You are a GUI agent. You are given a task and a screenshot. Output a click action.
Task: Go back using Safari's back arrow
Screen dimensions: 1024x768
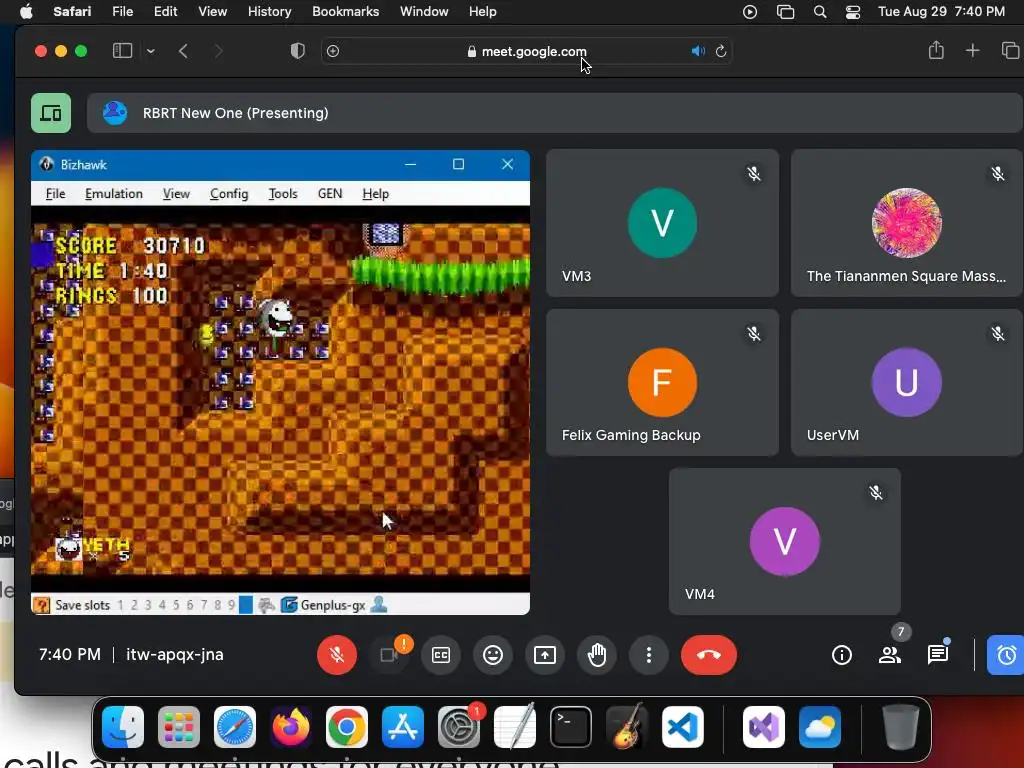tap(184, 51)
